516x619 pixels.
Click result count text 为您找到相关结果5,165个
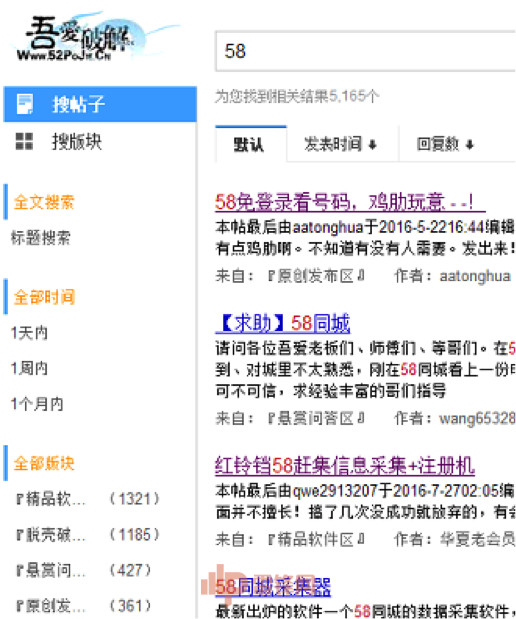[297, 96]
